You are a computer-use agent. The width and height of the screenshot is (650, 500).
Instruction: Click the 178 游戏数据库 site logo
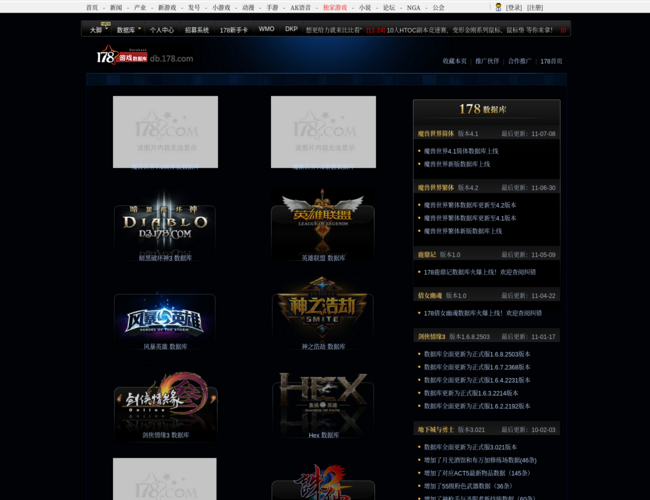[x=145, y=57]
